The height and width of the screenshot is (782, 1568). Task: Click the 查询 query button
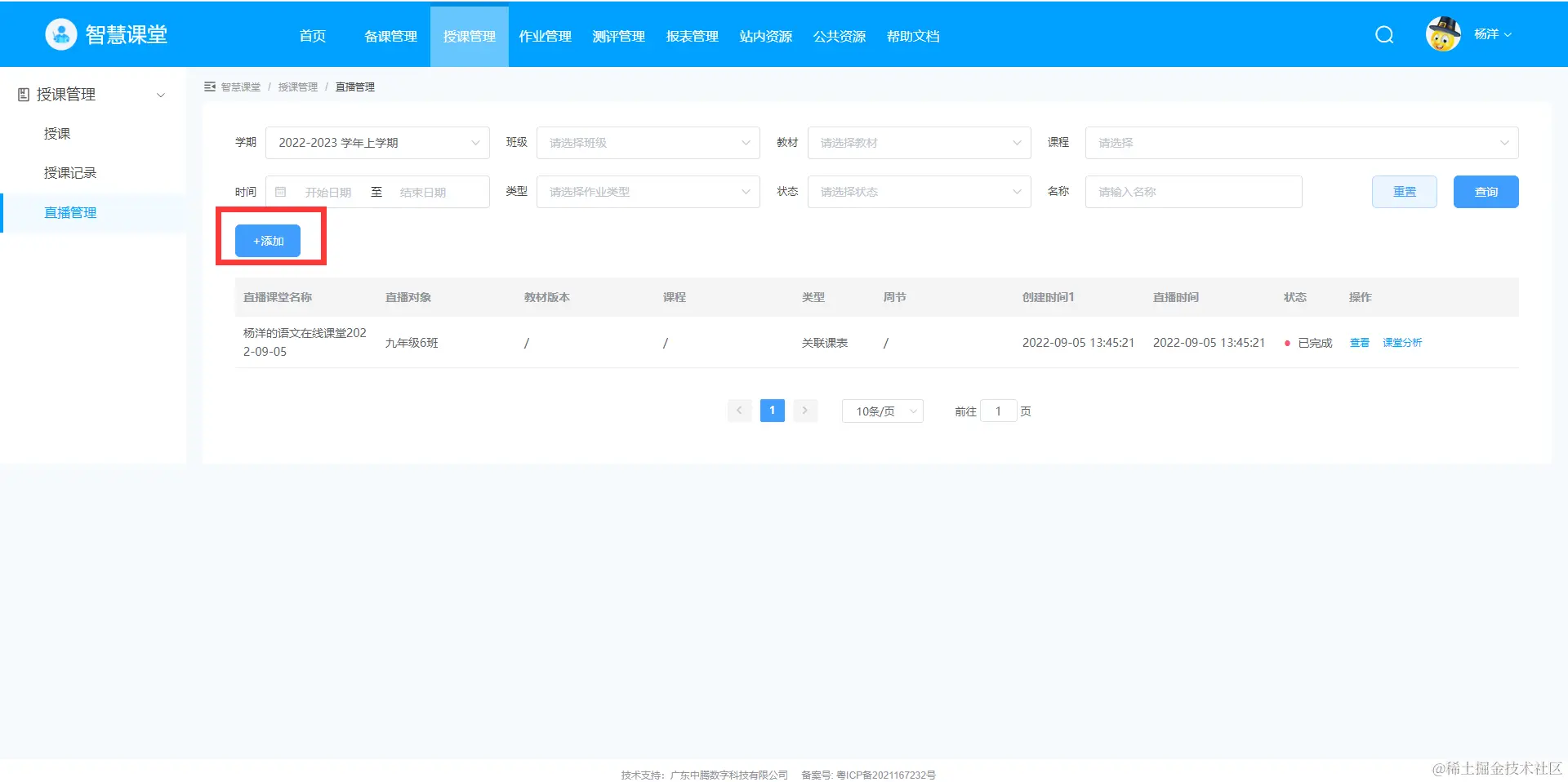click(1486, 192)
